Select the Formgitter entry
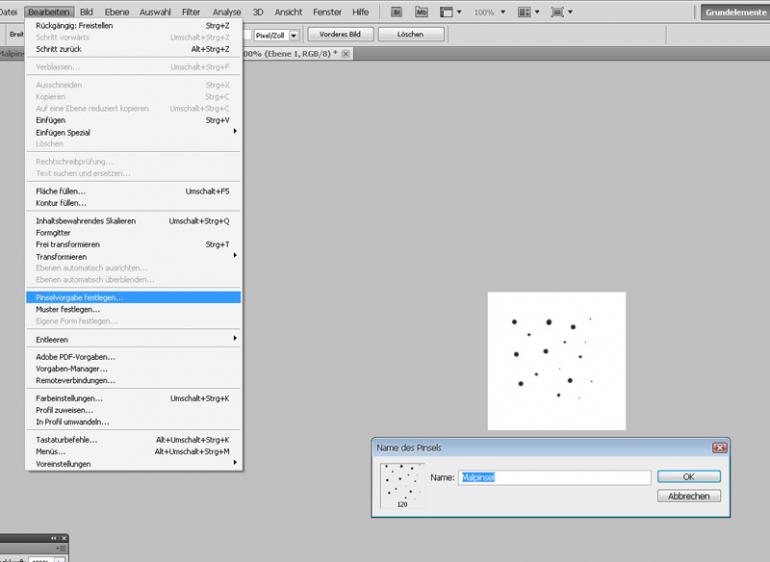The width and height of the screenshot is (770, 562). 133,233
